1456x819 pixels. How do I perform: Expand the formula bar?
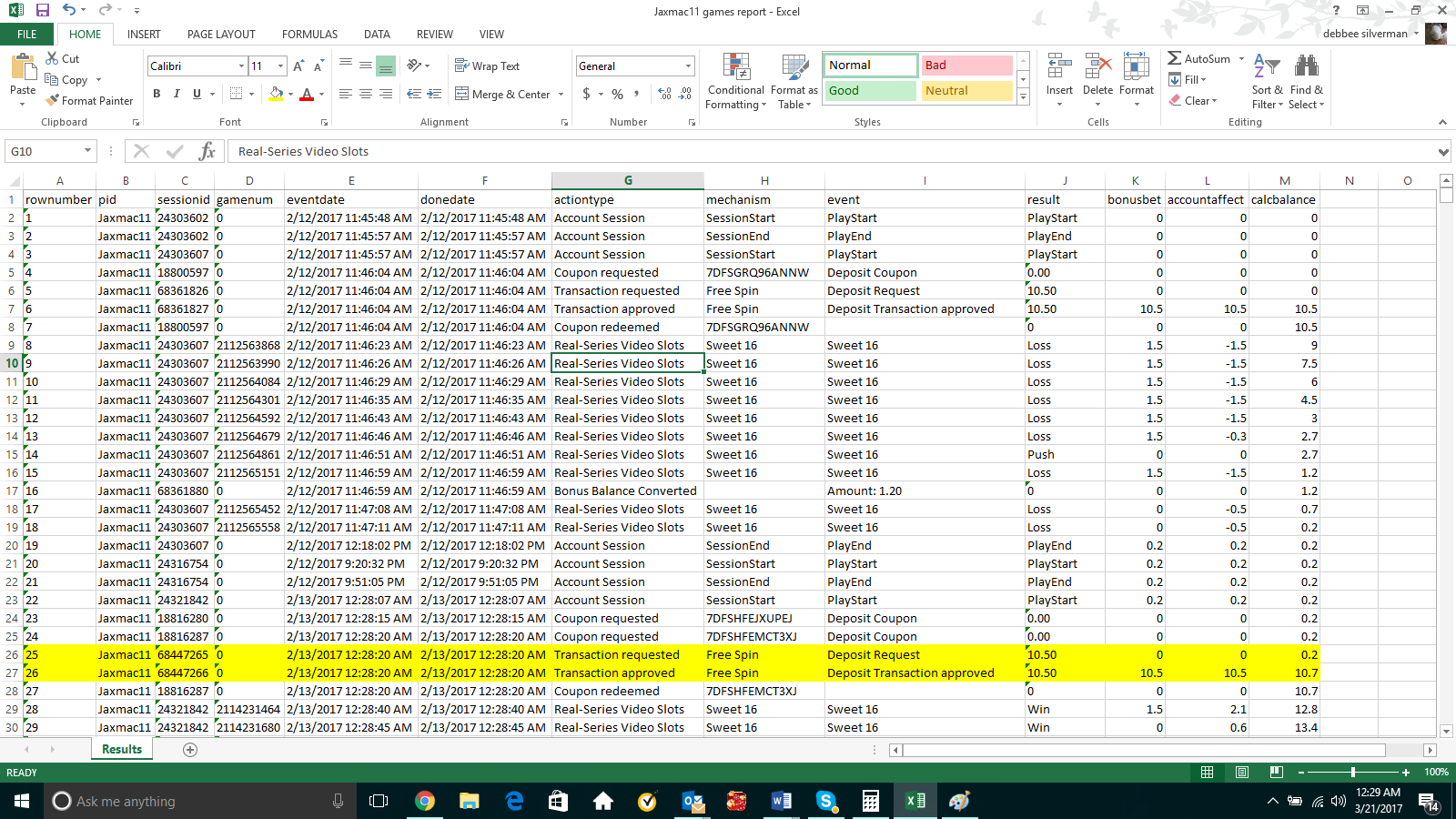point(1444,152)
